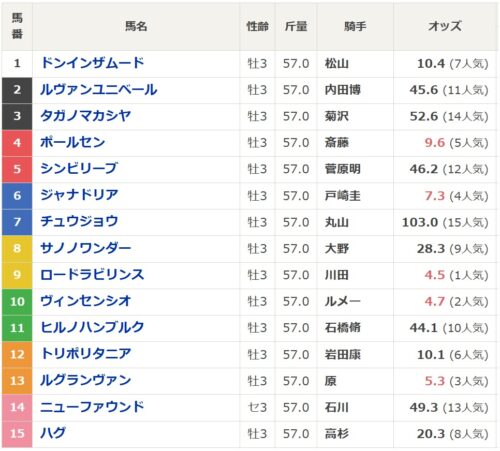Open サノノワンダー profile

point(86,248)
